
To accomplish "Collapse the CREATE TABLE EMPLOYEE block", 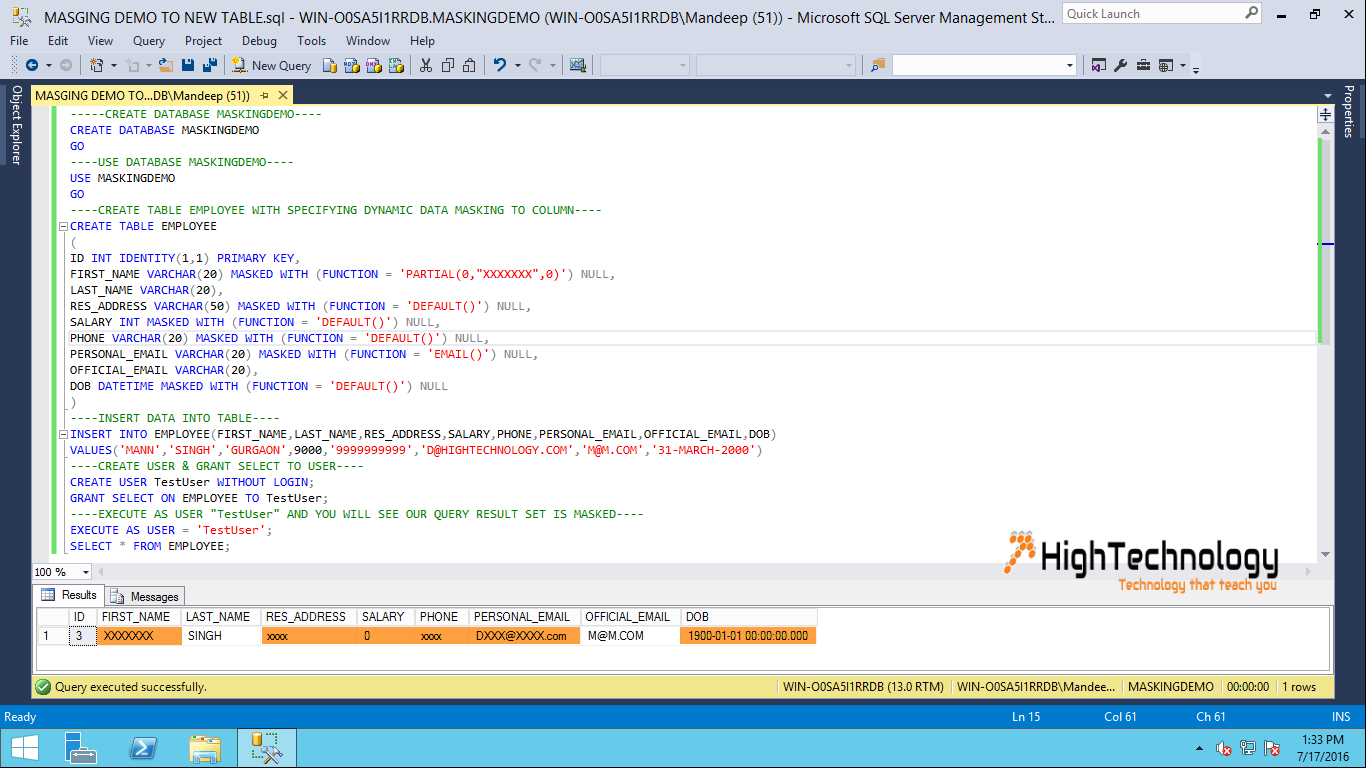I will click(x=63, y=226).
